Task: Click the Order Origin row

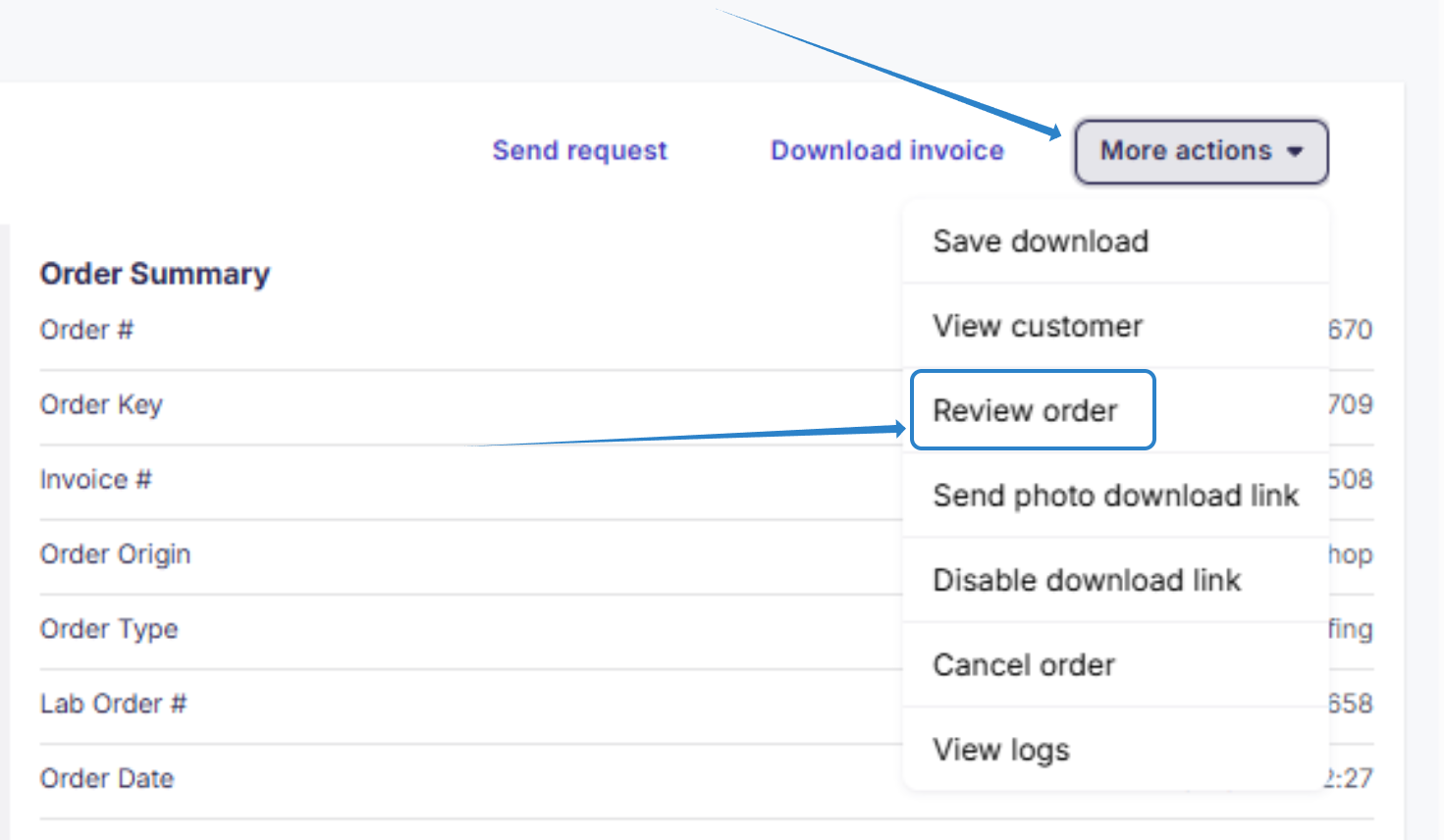Action: click(115, 554)
